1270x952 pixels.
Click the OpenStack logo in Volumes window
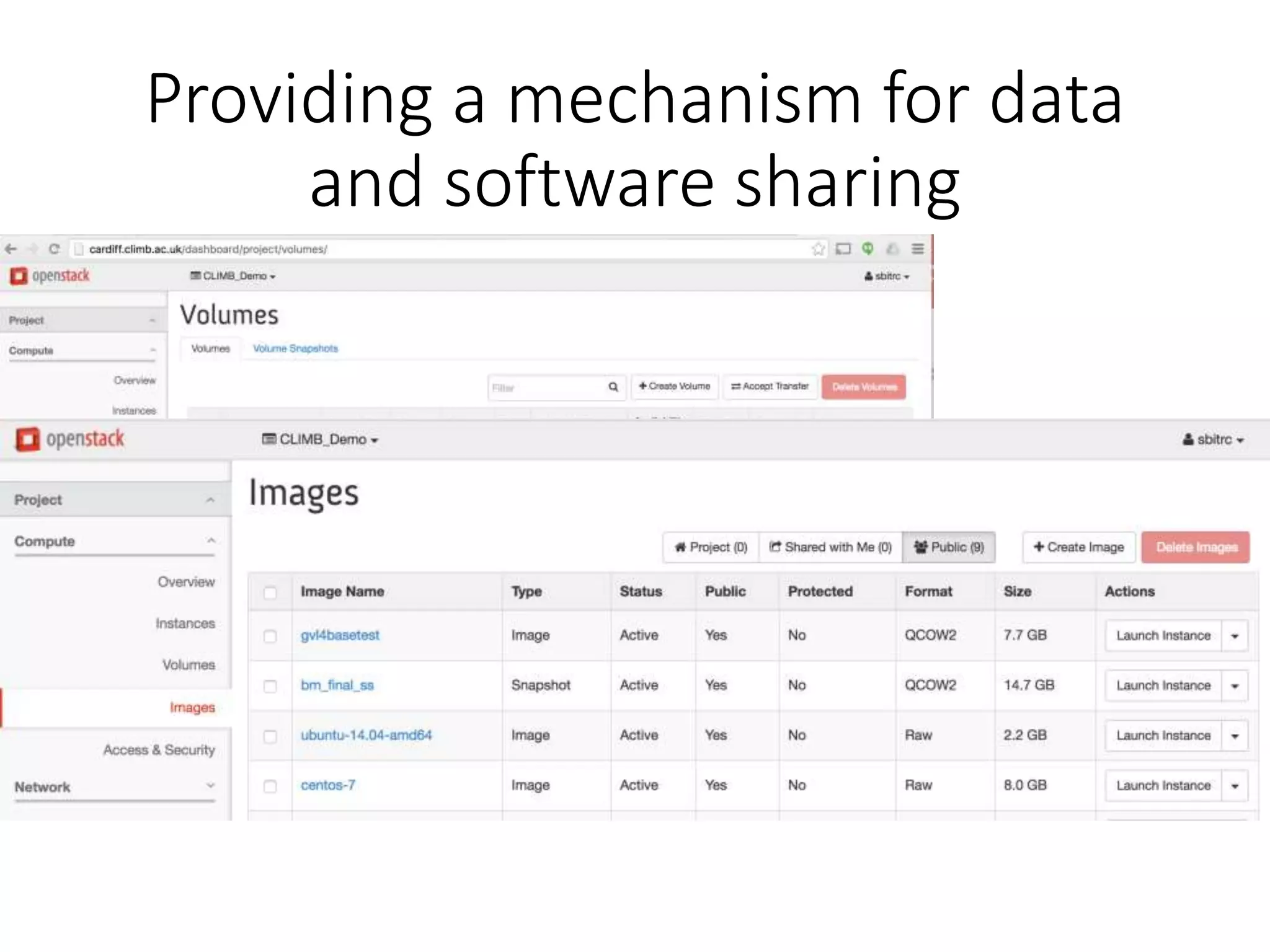50,276
